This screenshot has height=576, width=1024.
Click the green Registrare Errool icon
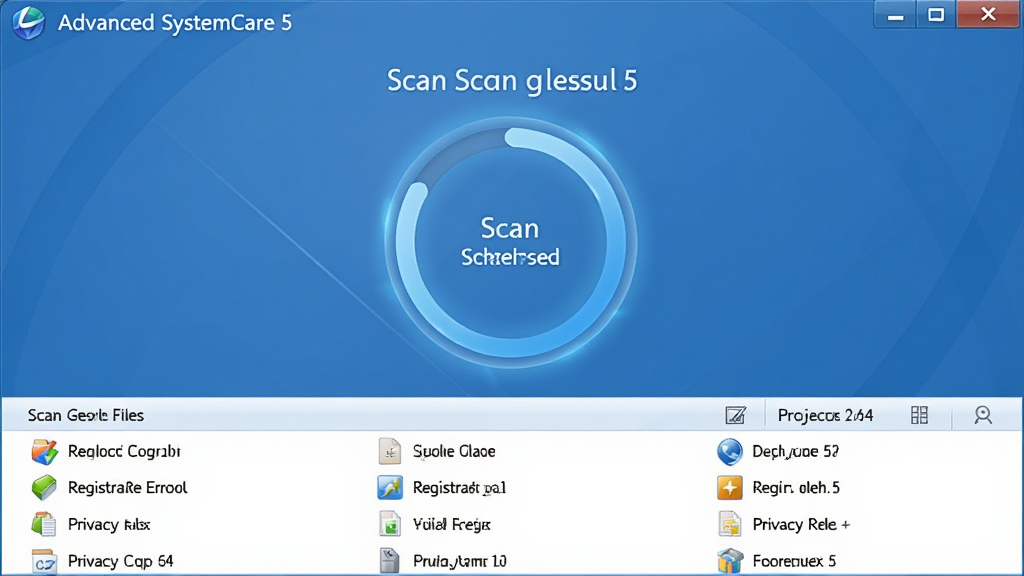tap(44, 488)
